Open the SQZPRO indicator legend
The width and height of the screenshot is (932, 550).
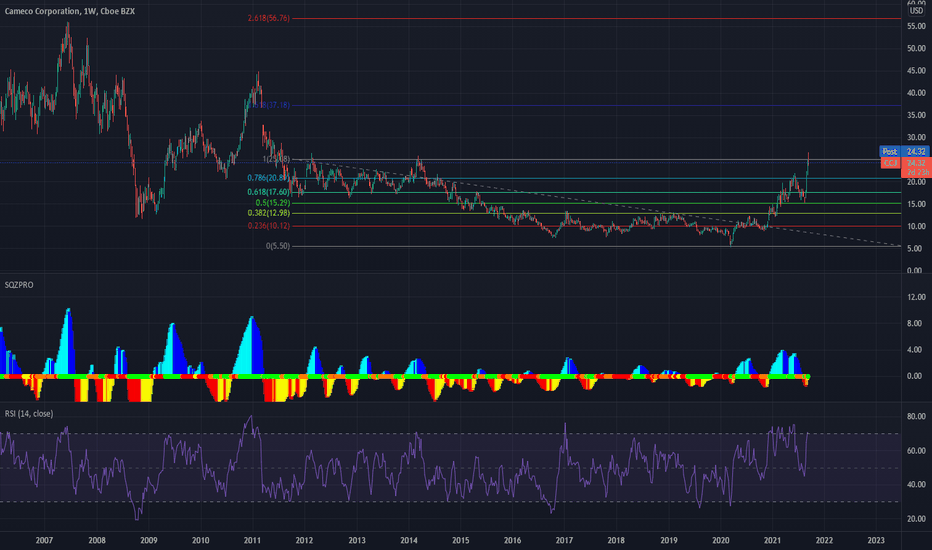click(x=19, y=285)
